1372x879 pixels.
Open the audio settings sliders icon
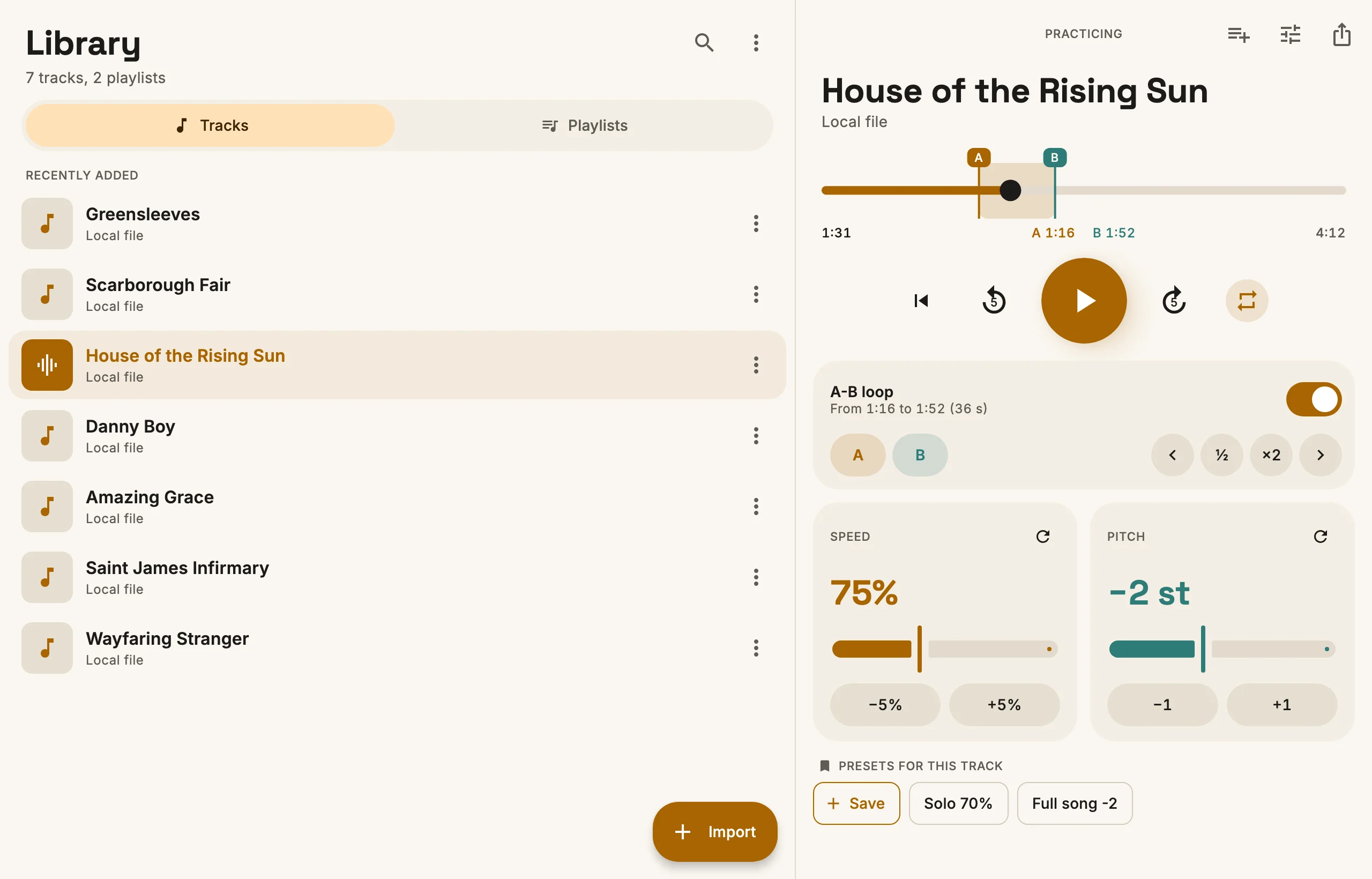click(1290, 34)
